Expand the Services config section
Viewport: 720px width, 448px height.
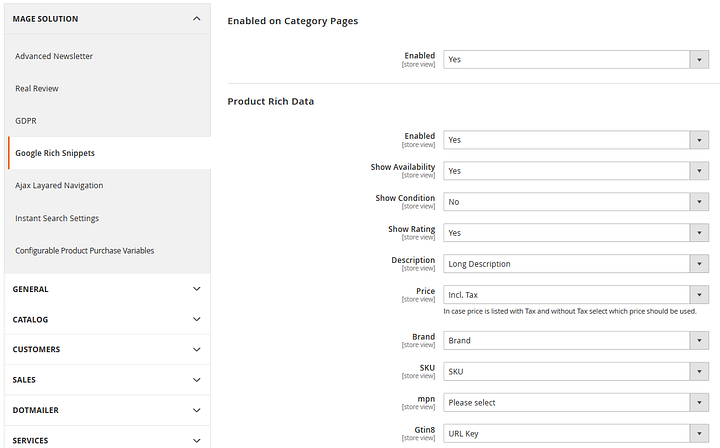(x=107, y=440)
